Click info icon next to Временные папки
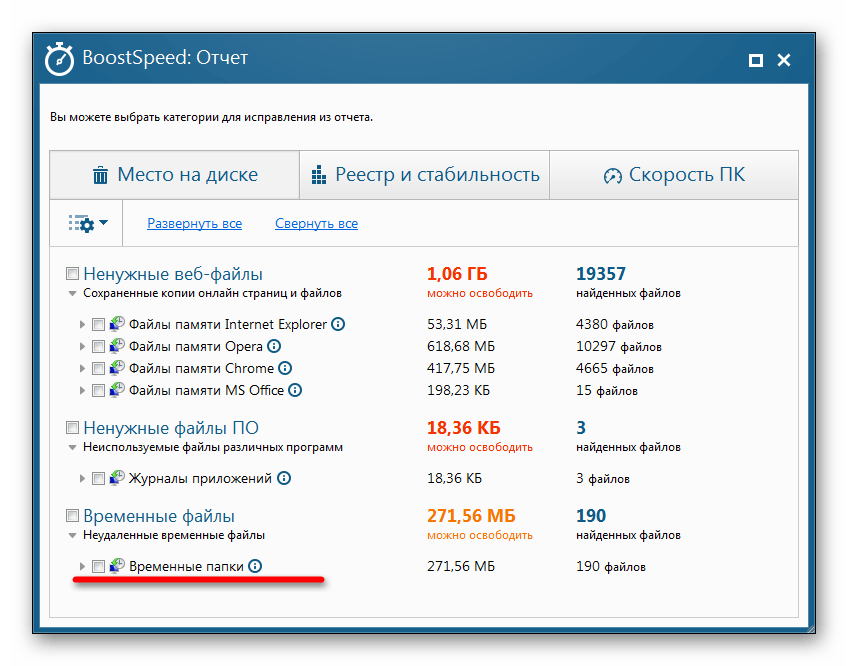This screenshot has width=848, height=666. click(x=255, y=566)
